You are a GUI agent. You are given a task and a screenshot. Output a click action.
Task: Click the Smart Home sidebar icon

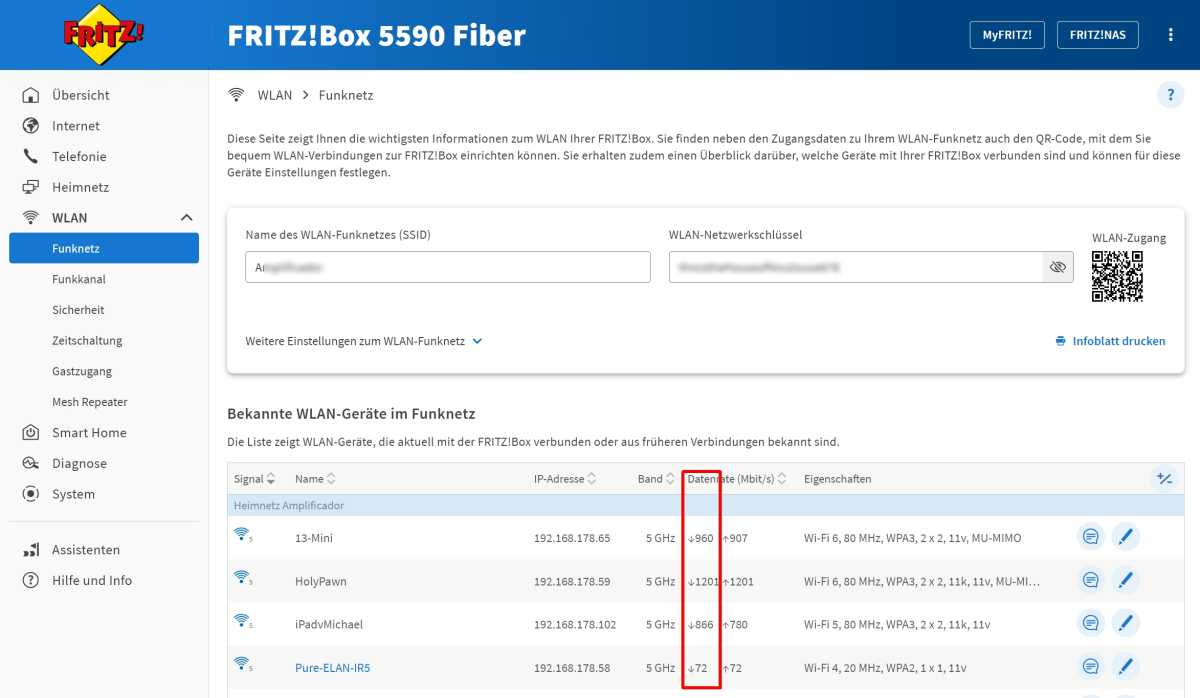[x=31, y=433]
